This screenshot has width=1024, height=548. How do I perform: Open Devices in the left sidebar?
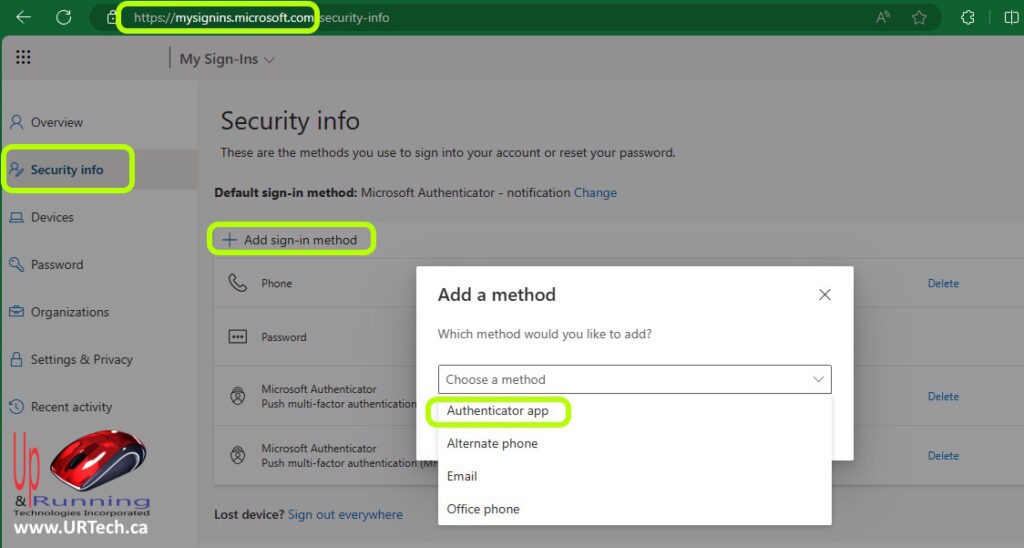click(x=52, y=217)
